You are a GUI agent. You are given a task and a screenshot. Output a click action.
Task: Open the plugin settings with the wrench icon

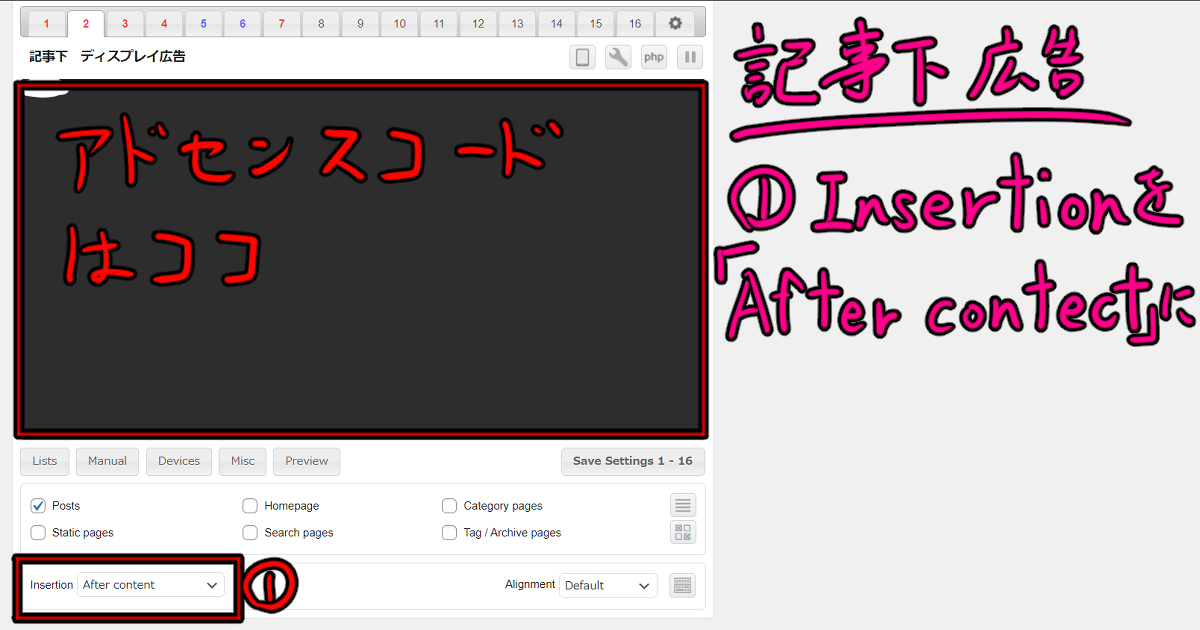(618, 57)
